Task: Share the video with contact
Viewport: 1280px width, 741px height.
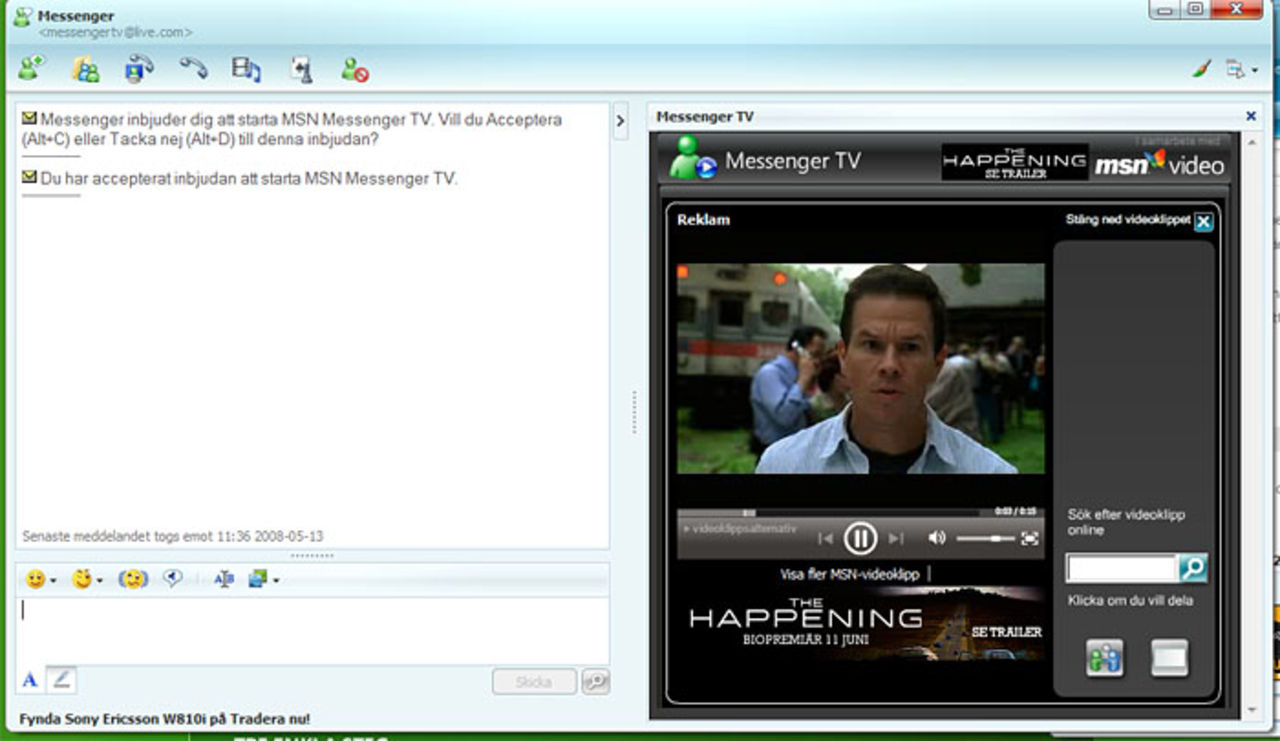Action: (x=1105, y=658)
